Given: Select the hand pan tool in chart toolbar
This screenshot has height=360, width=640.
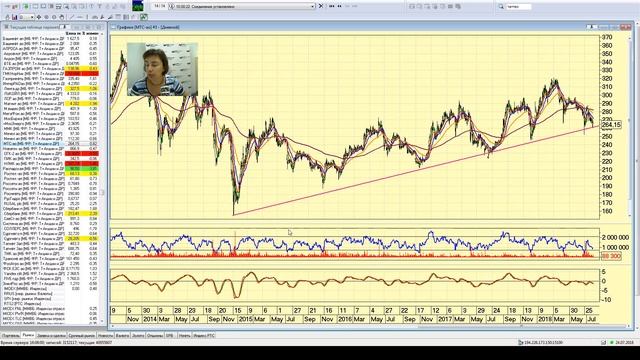Looking at the screenshot, I should point(62,17).
